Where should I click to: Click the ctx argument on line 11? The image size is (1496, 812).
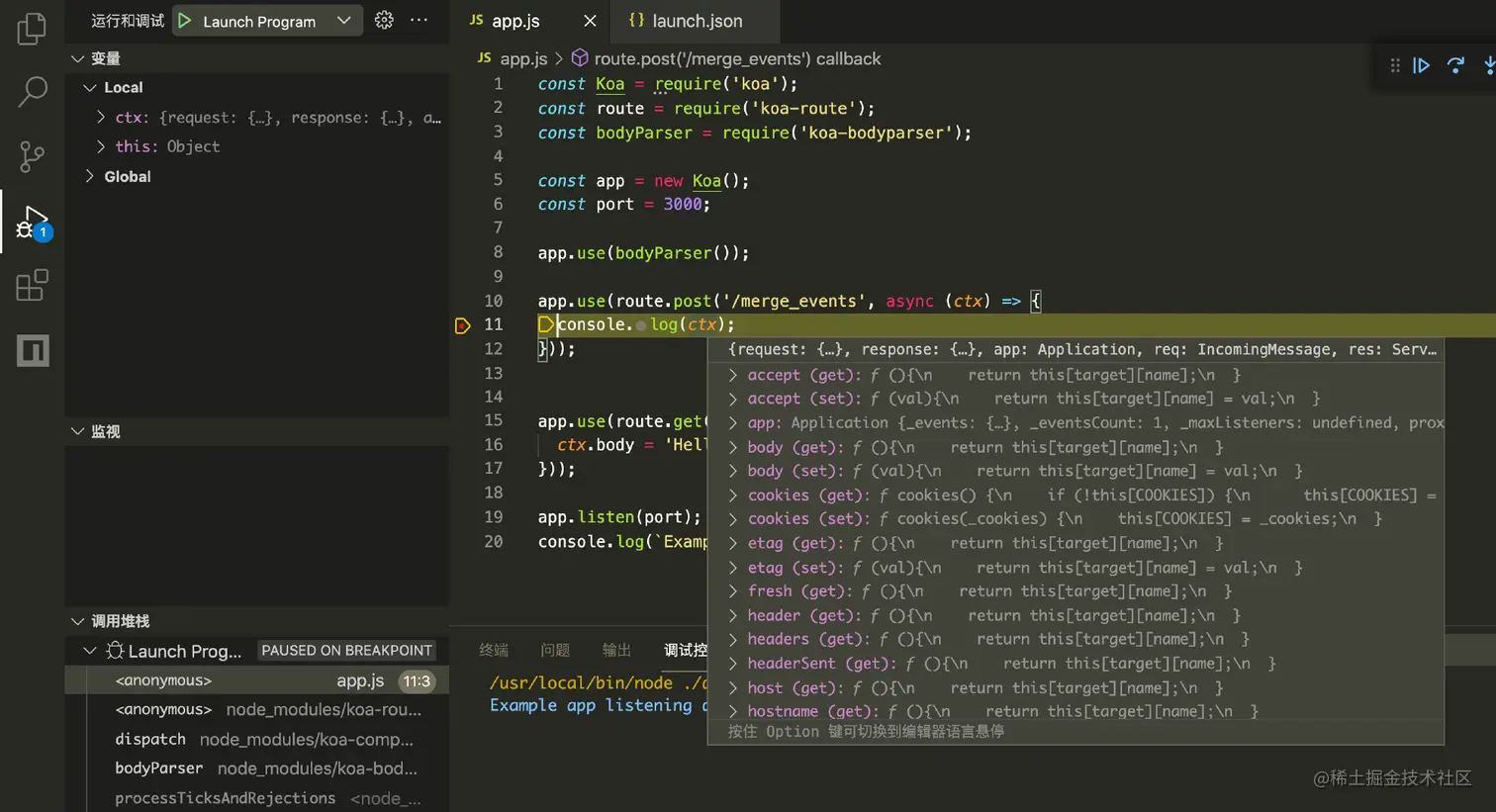pos(701,324)
